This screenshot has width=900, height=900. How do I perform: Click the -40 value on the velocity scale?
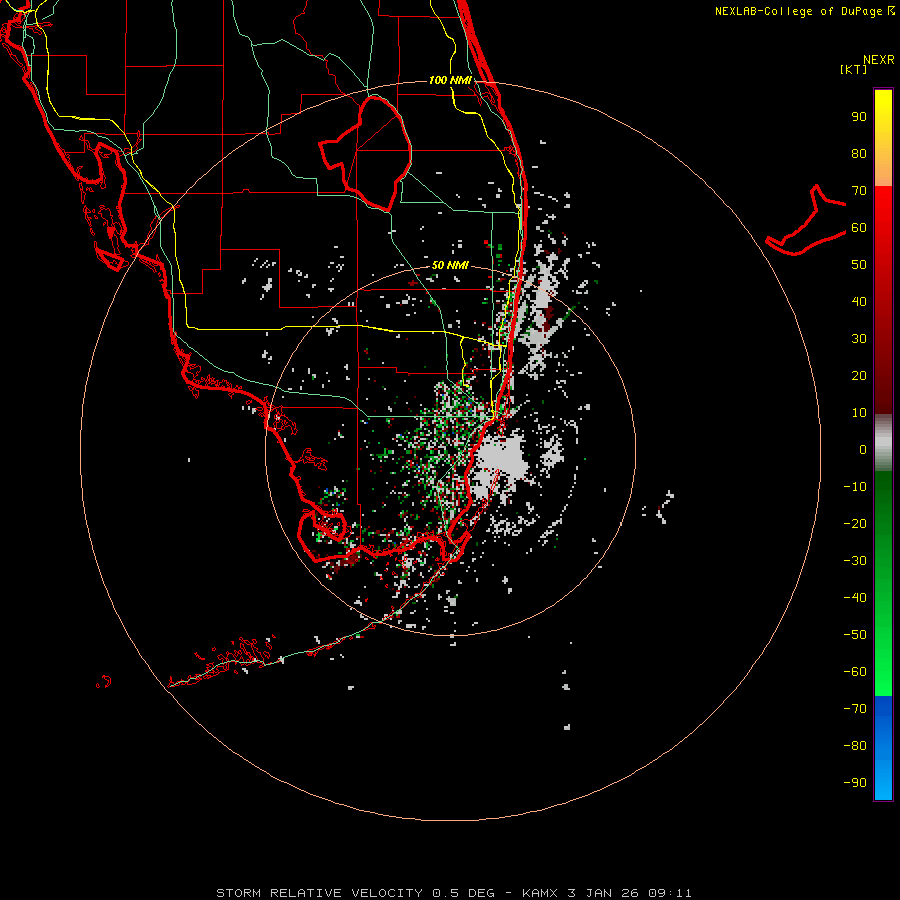[x=855, y=598]
